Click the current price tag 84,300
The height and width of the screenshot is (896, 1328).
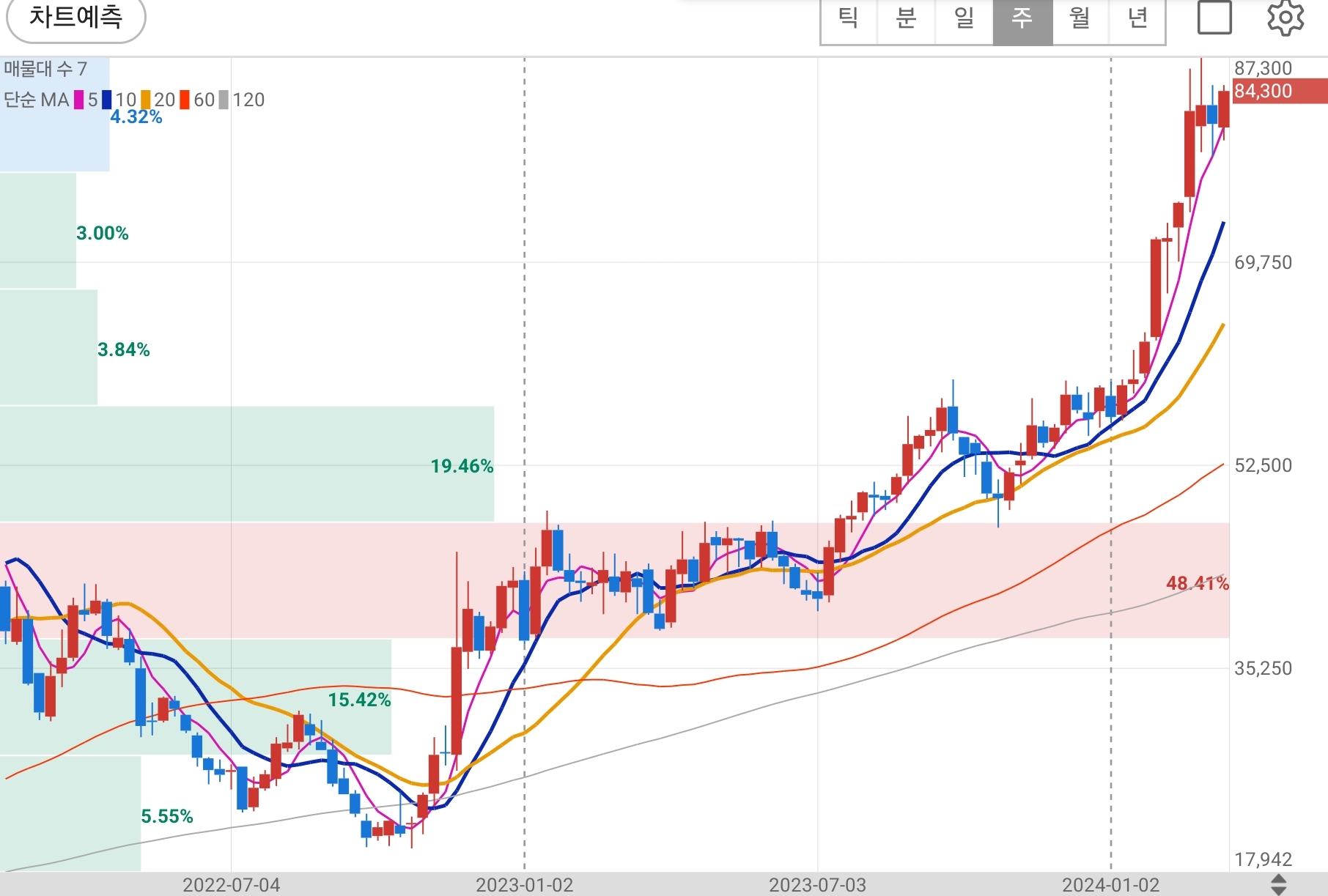click(x=1280, y=91)
